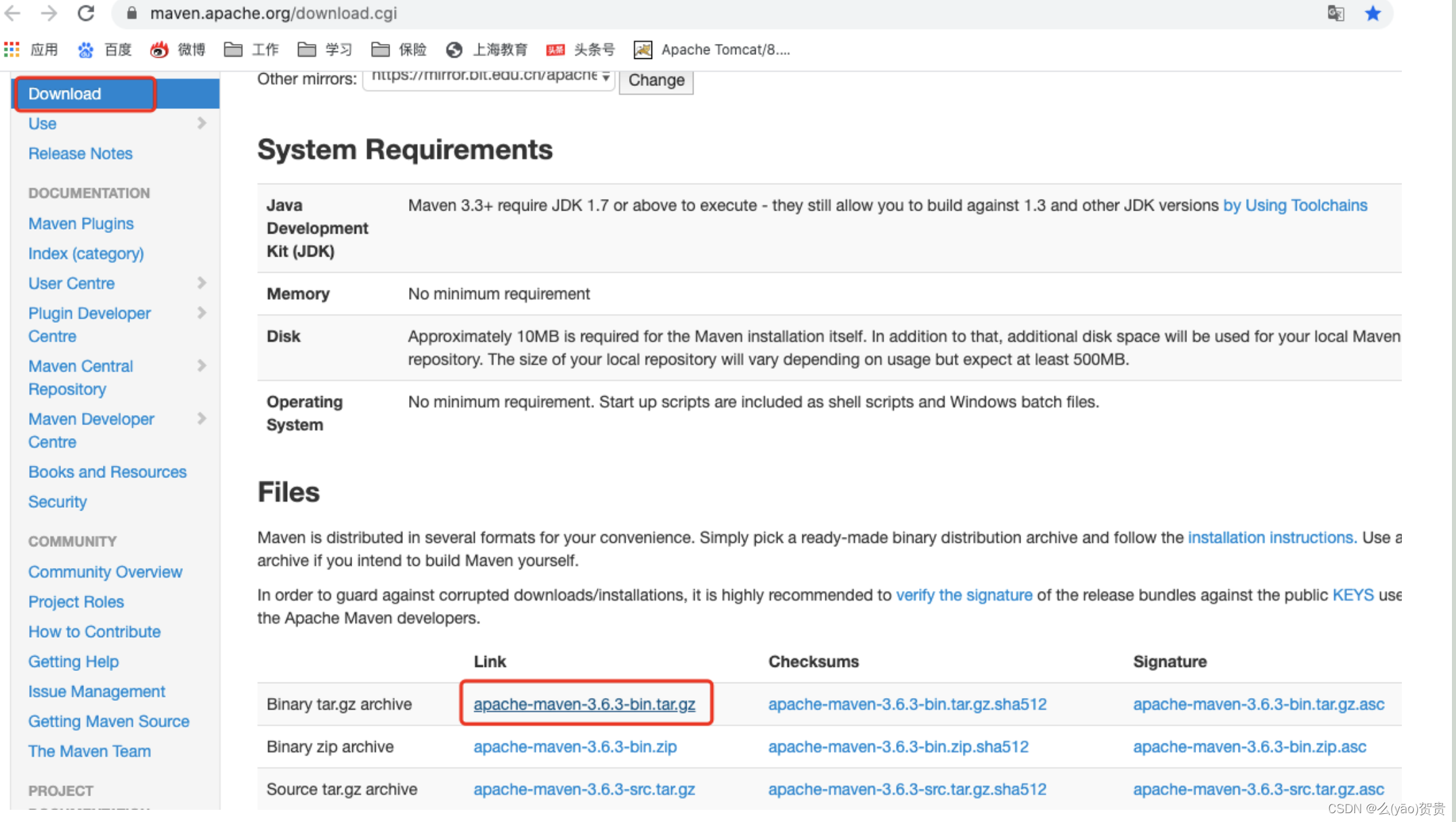This screenshot has height=822, width=1456.
Task: Open the Apache Tomcat/8 bookmark
Action: tap(712, 49)
